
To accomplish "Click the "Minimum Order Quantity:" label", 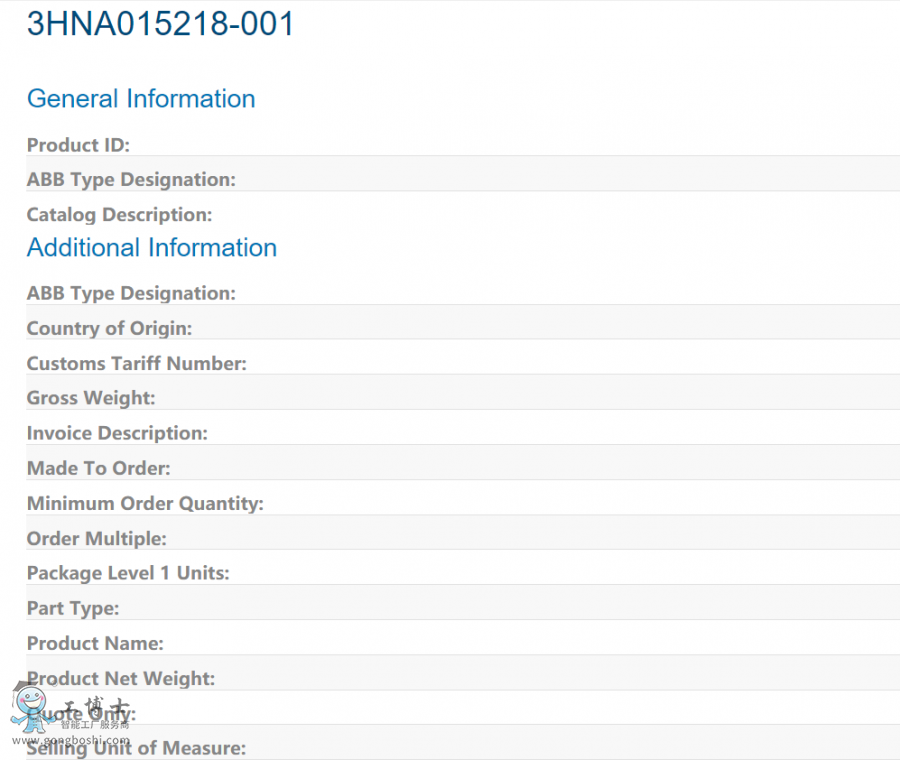I will click(145, 503).
